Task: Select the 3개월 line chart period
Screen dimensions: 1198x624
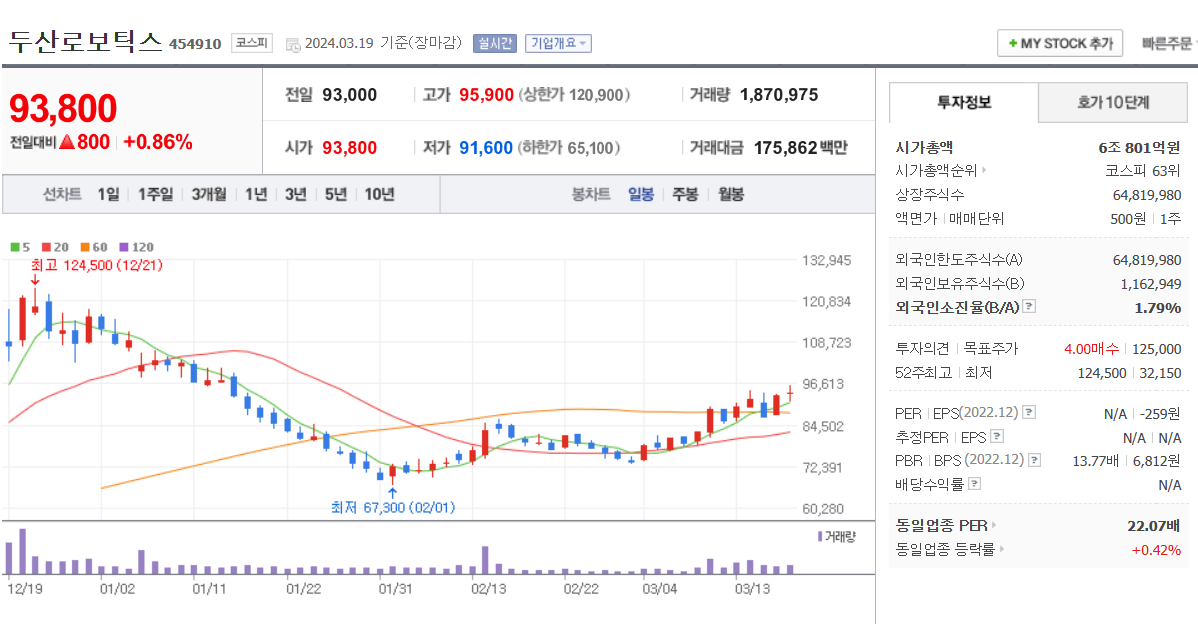Action: pyautogui.click(x=209, y=194)
